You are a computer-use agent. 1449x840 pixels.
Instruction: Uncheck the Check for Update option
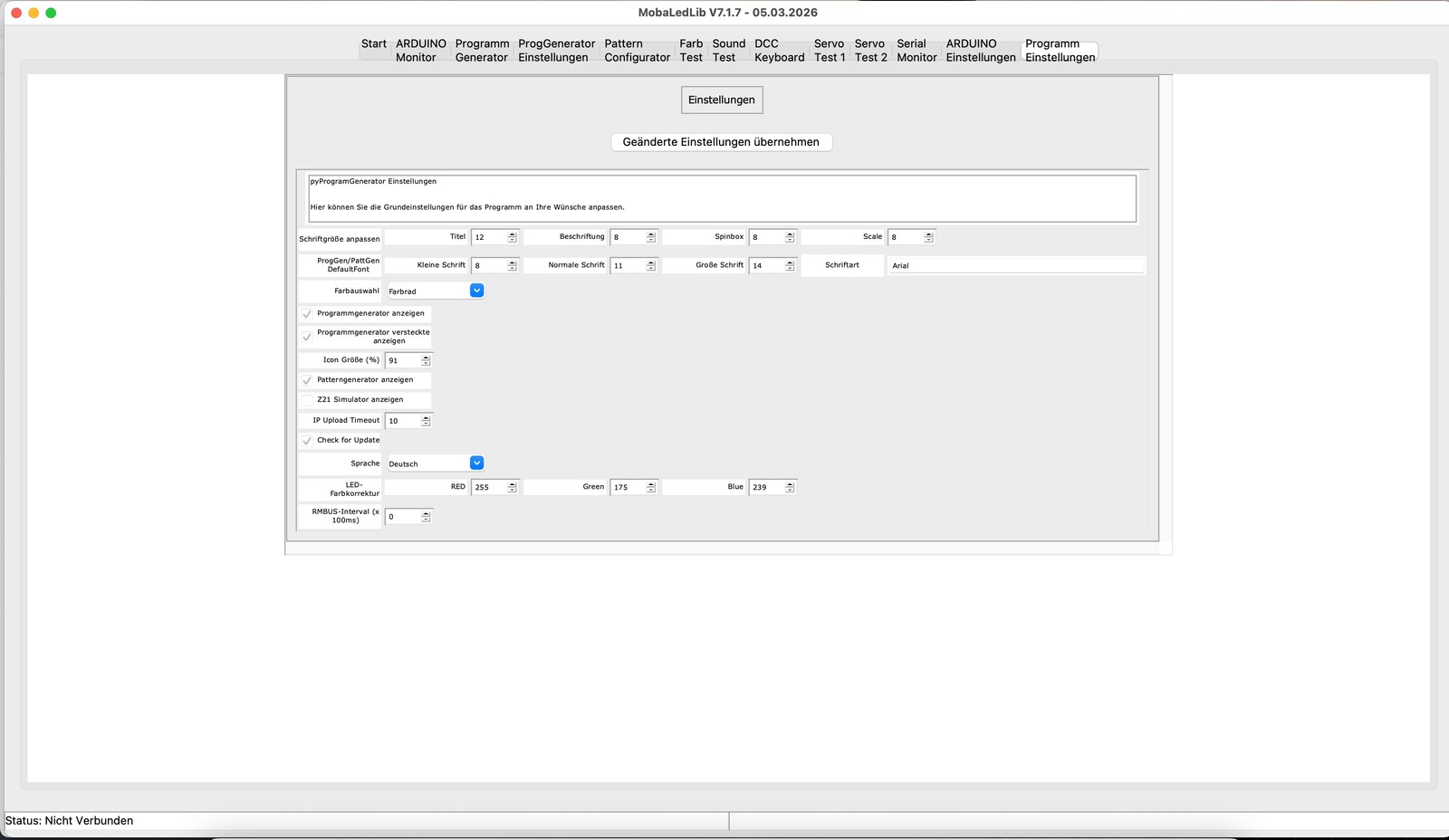(x=307, y=441)
